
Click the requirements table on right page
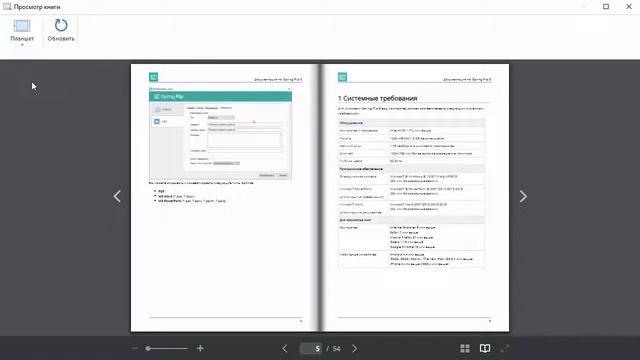[x=411, y=193]
